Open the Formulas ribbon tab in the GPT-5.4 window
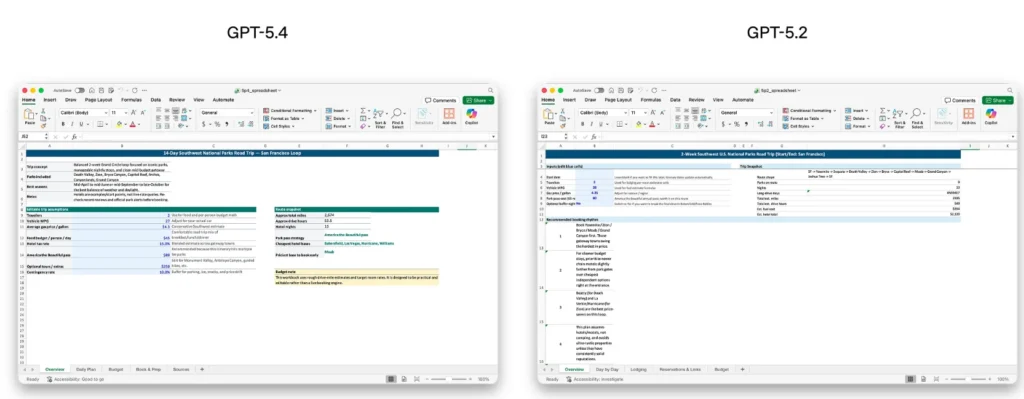1024x399 pixels. point(132,100)
